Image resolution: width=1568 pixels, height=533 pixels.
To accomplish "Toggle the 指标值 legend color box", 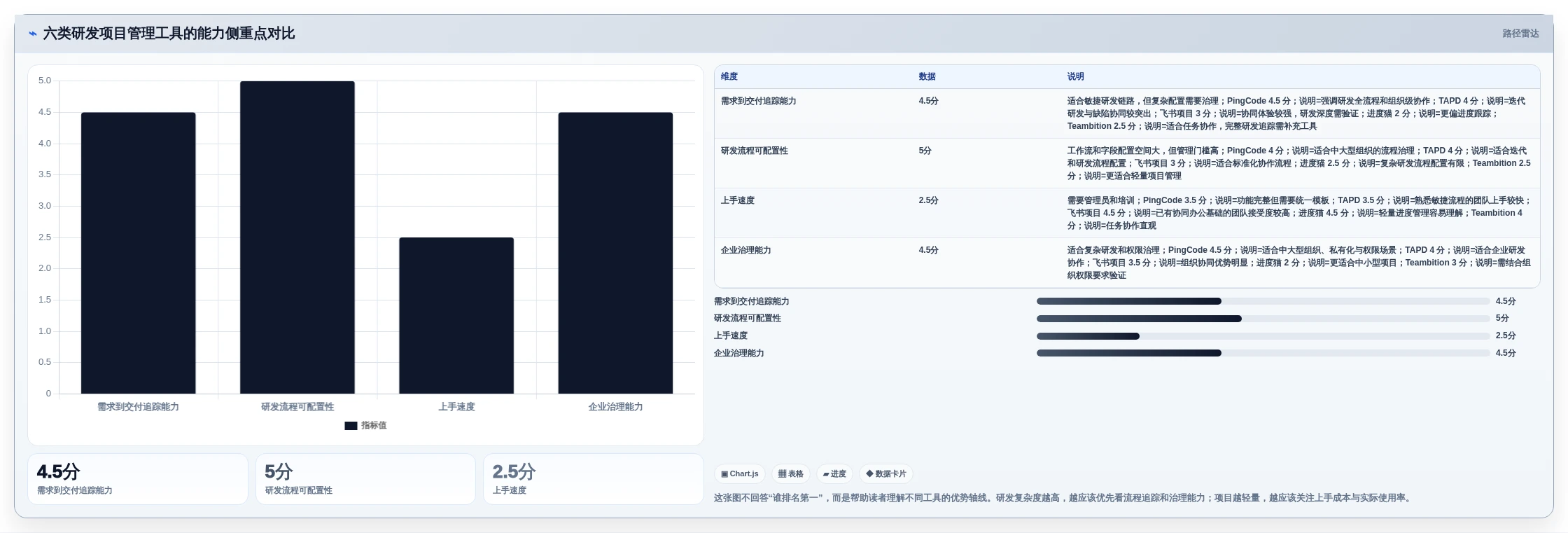I will point(351,426).
